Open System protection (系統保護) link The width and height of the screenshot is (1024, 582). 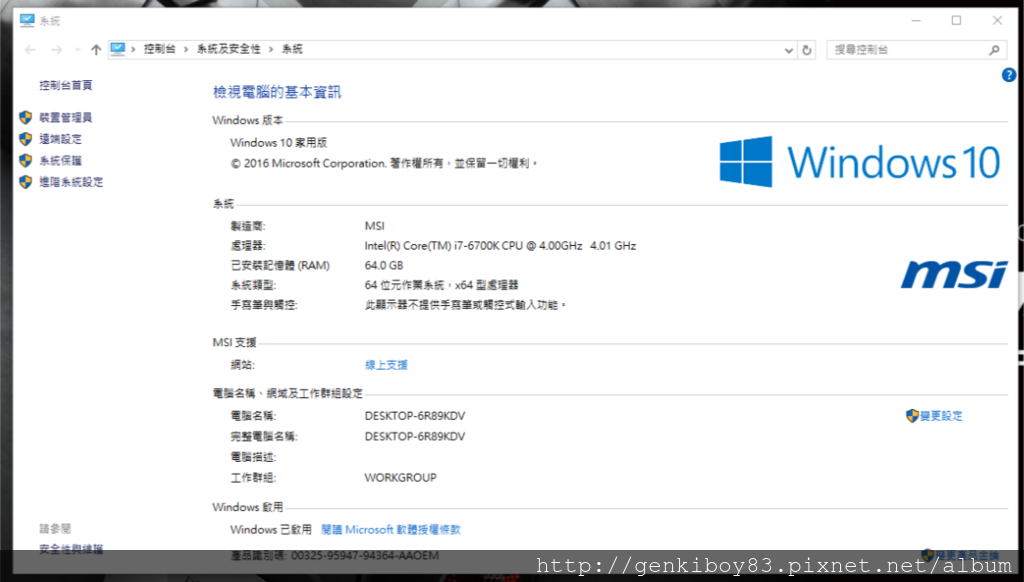point(60,161)
